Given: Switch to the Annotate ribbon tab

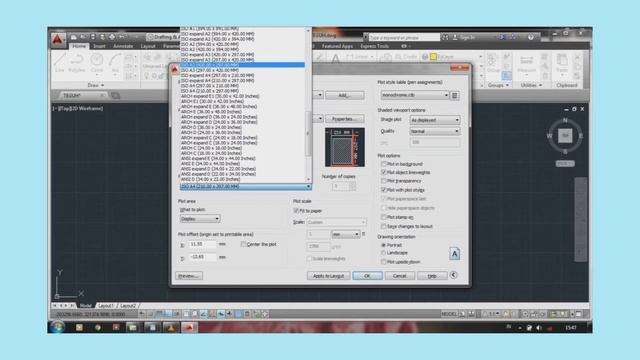Looking at the screenshot, I should coord(123,46).
